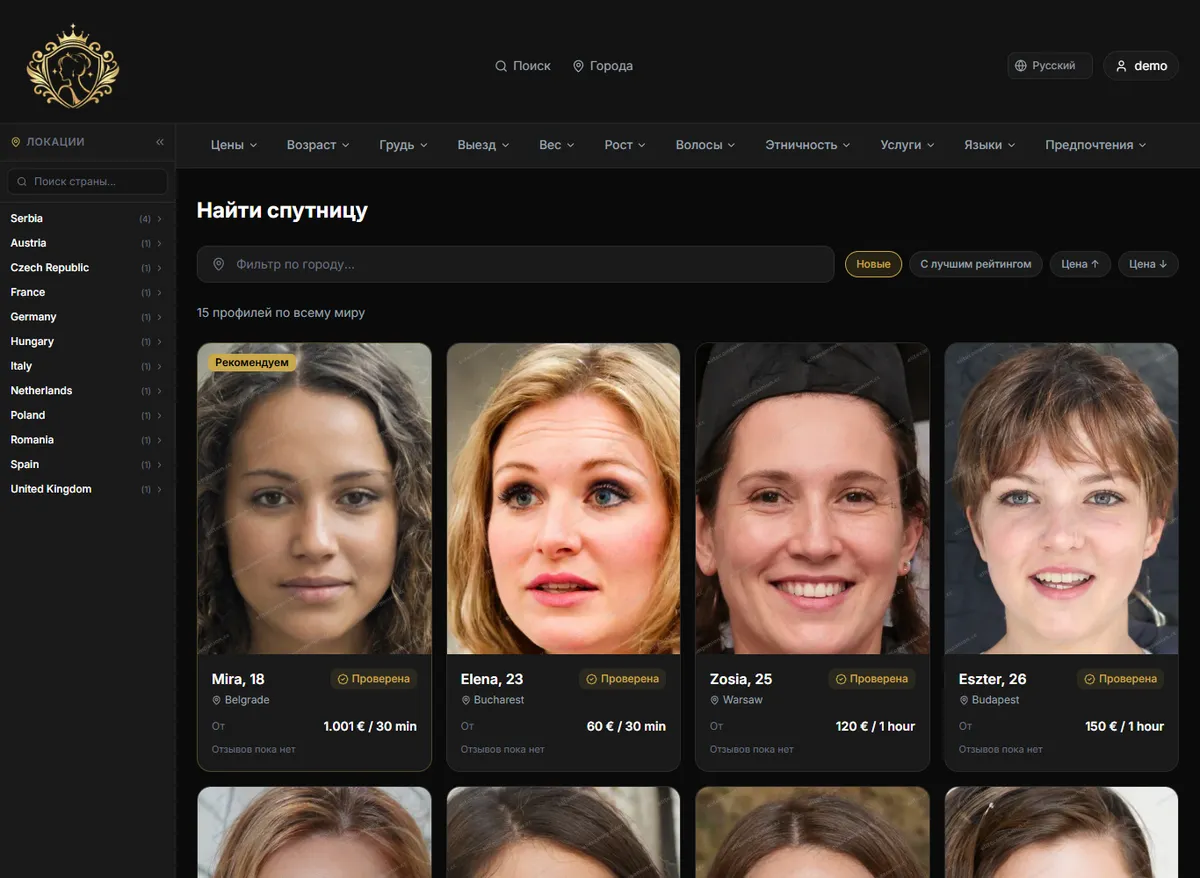Click the price 1.001 € / 30 min
1200x878 pixels.
(x=370, y=726)
